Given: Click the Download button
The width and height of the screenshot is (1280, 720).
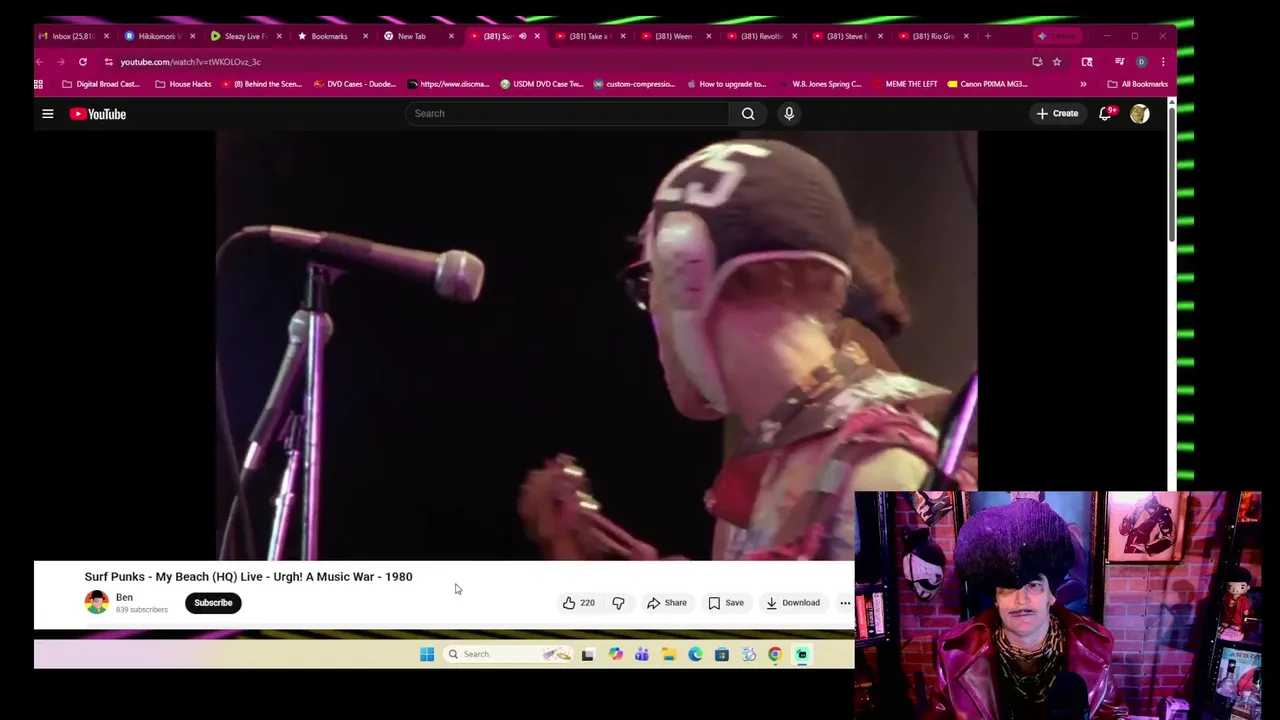Looking at the screenshot, I should 793,603.
